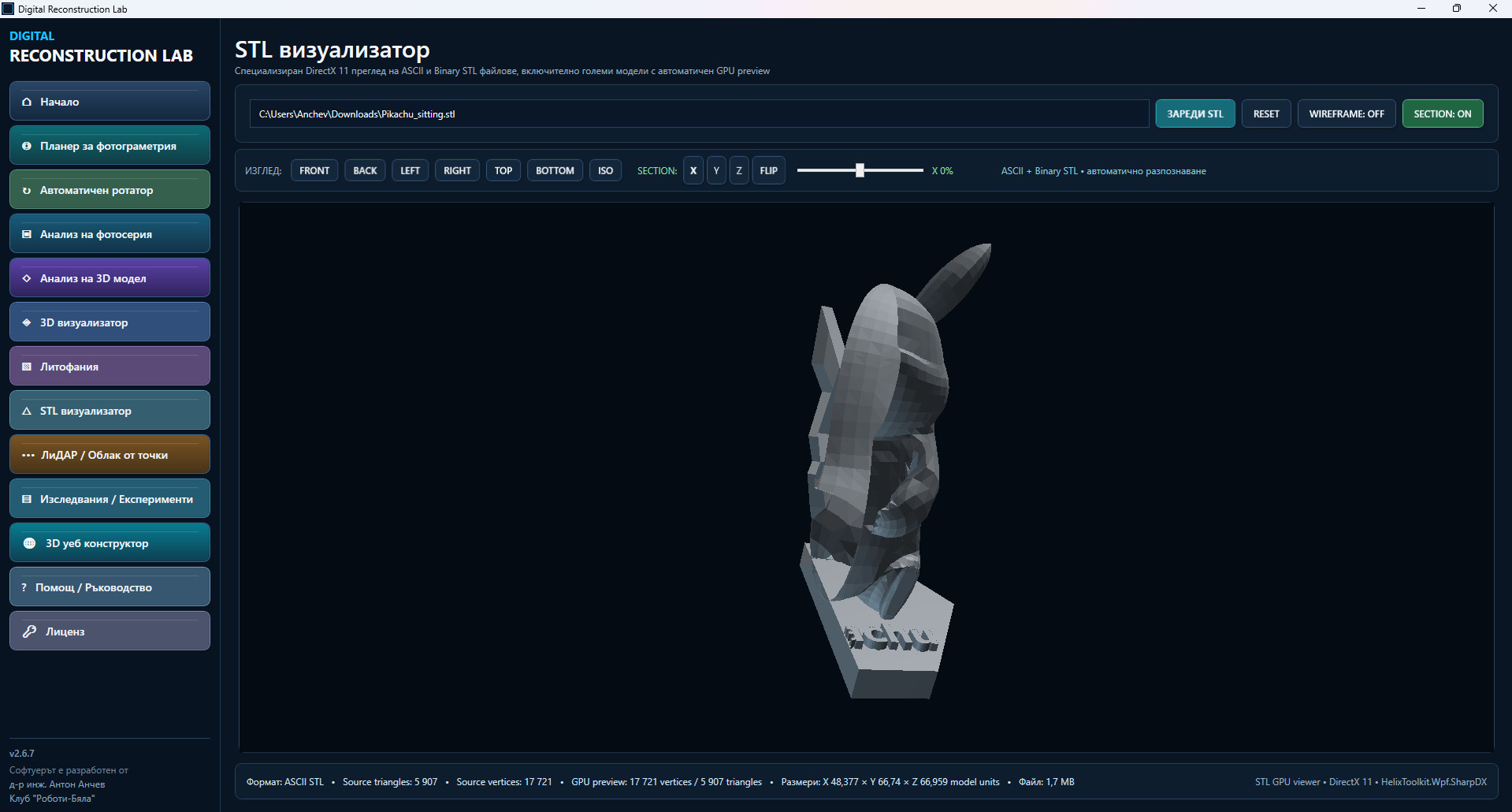Viewport: 1512px width, 812px height.
Task: Switch to RIGHT view
Action: coord(457,170)
